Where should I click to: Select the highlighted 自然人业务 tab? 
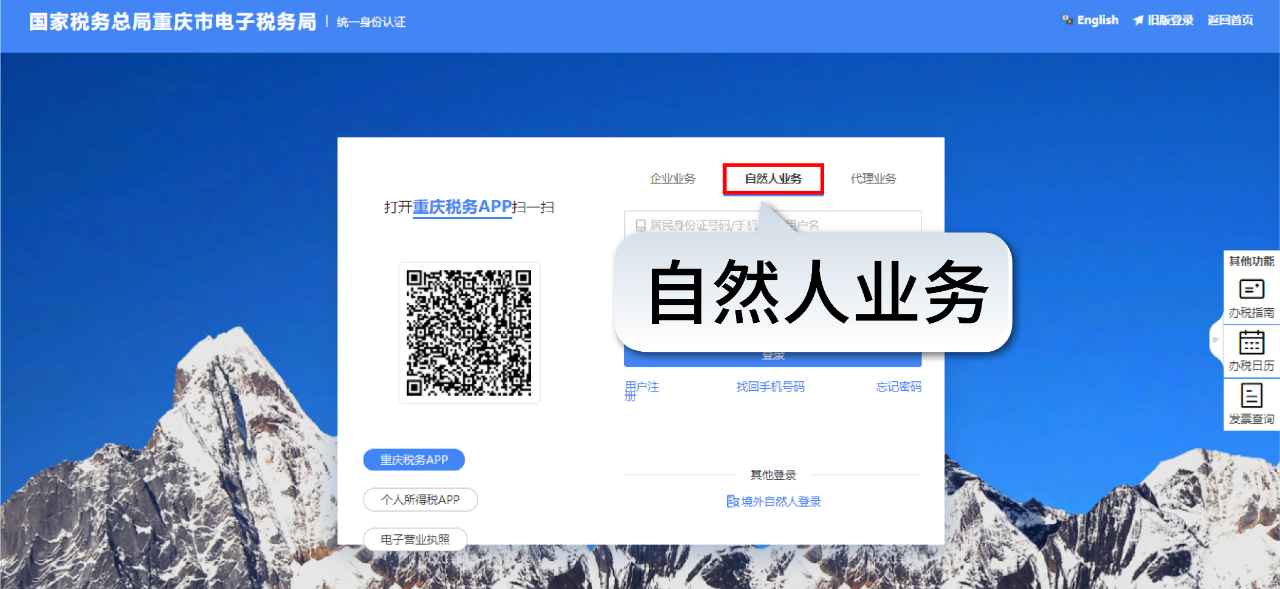pyautogui.click(x=772, y=178)
